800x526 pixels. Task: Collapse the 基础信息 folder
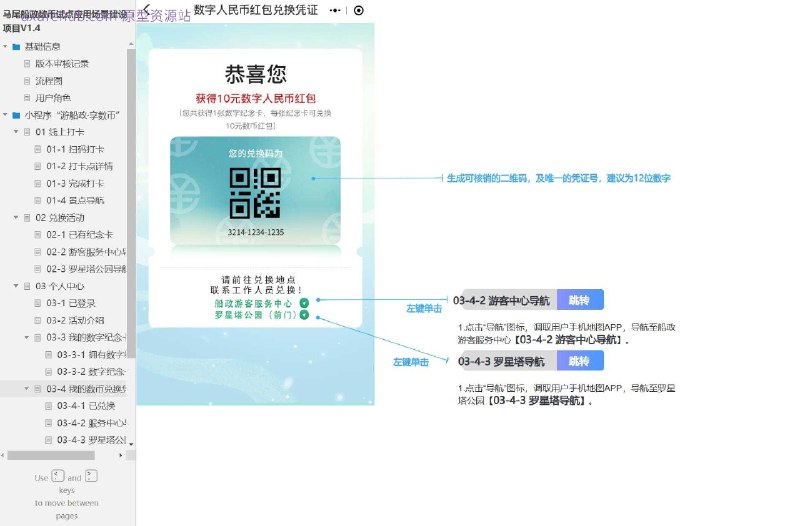(x=5, y=46)
